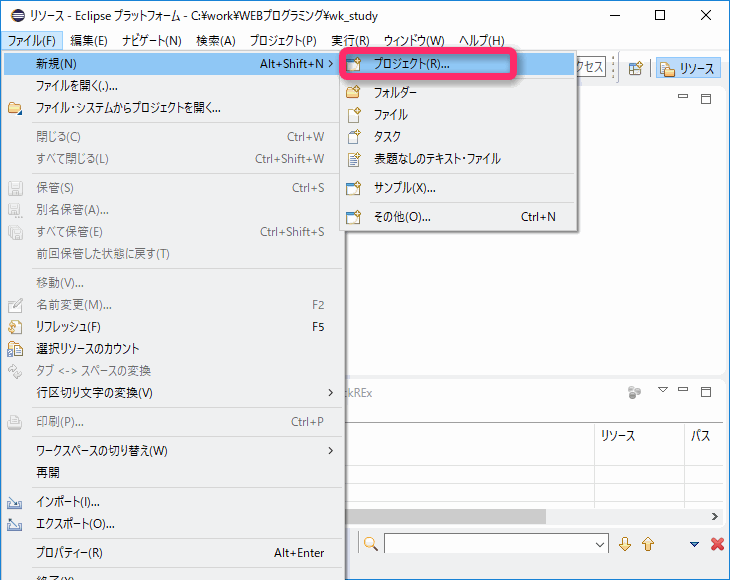Maximize the upper editor area view

point(706,98)
